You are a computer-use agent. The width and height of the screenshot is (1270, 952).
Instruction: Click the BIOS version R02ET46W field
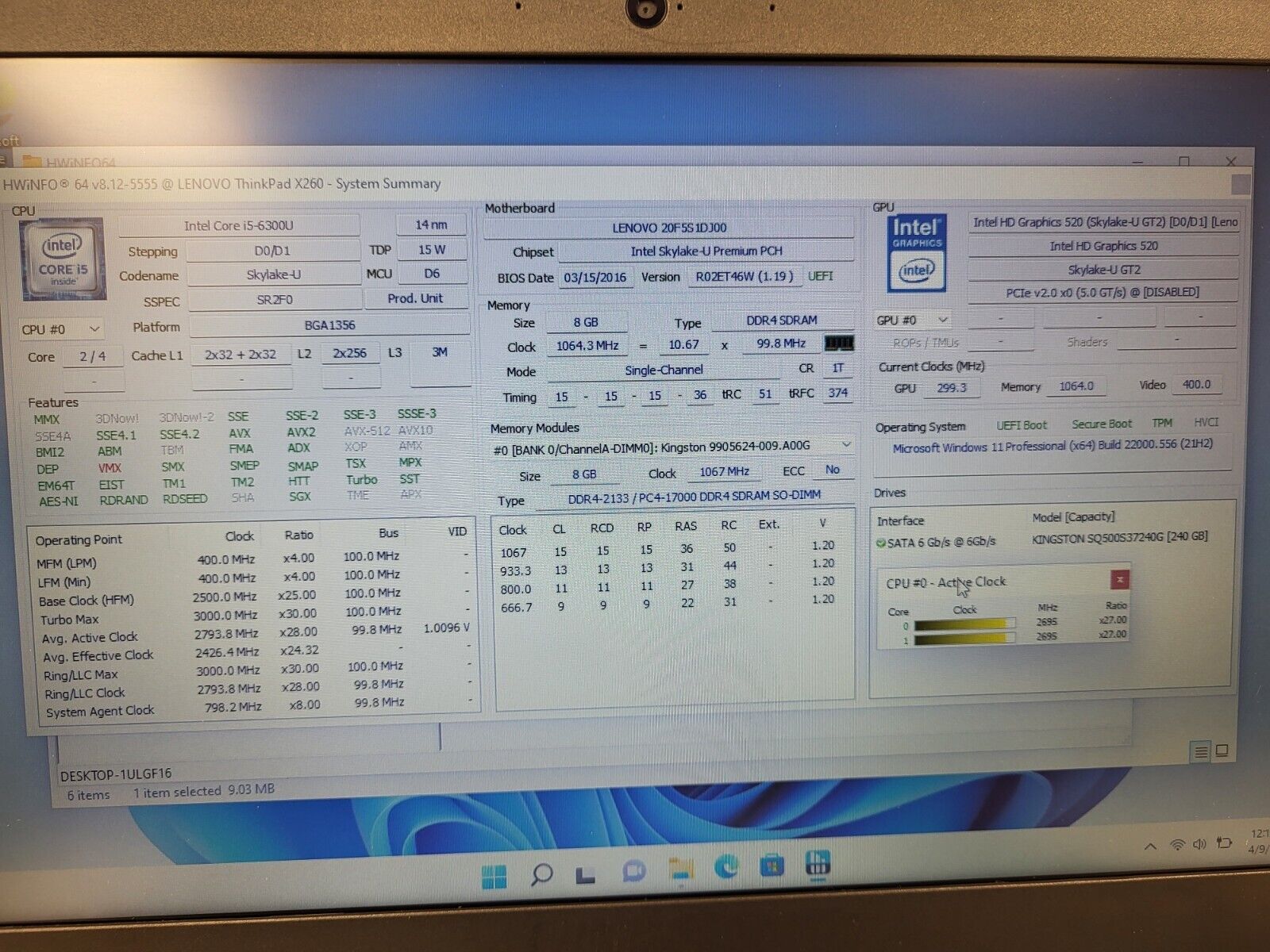[745, 277]
